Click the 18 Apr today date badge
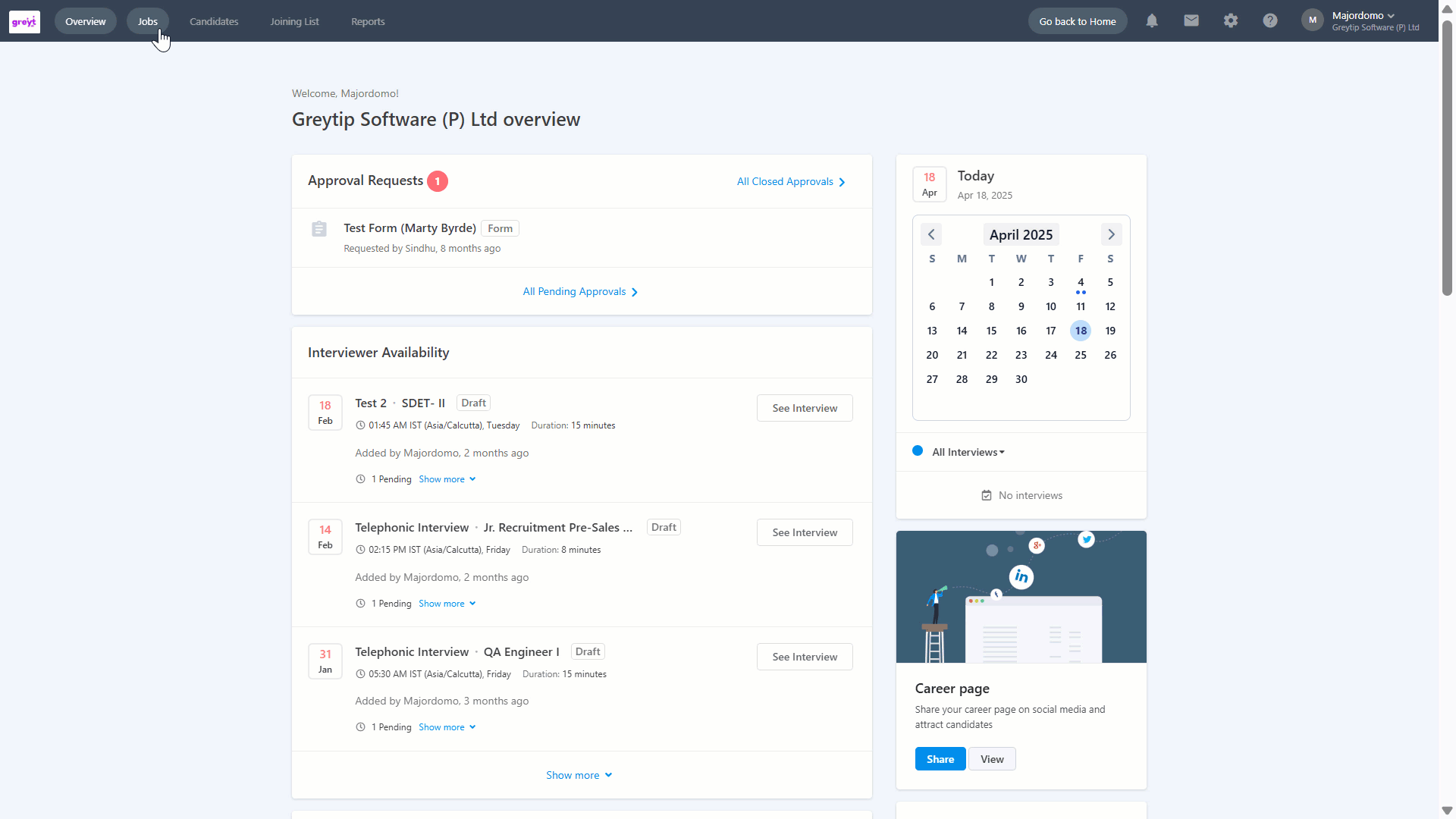 (930, 184)
